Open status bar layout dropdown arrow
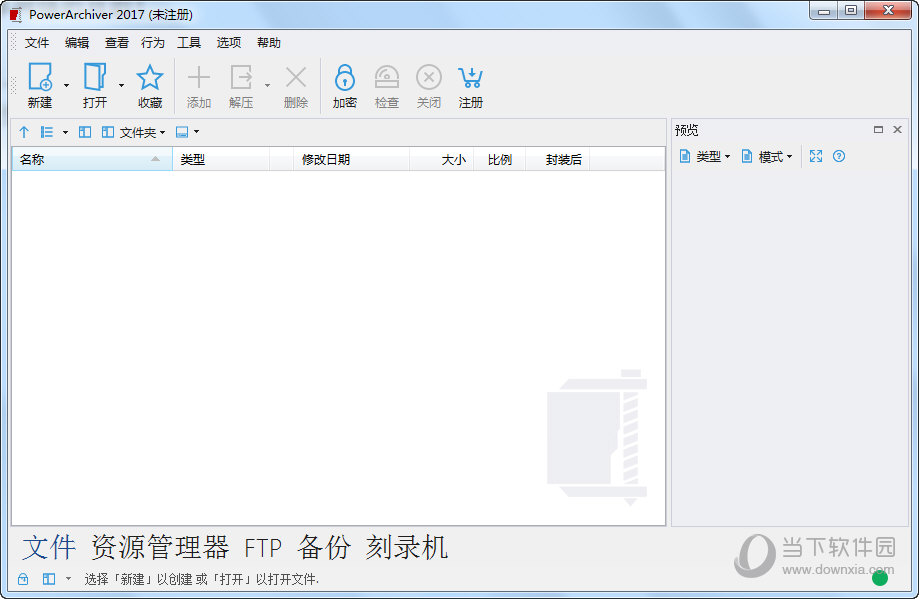 (68, 579)
